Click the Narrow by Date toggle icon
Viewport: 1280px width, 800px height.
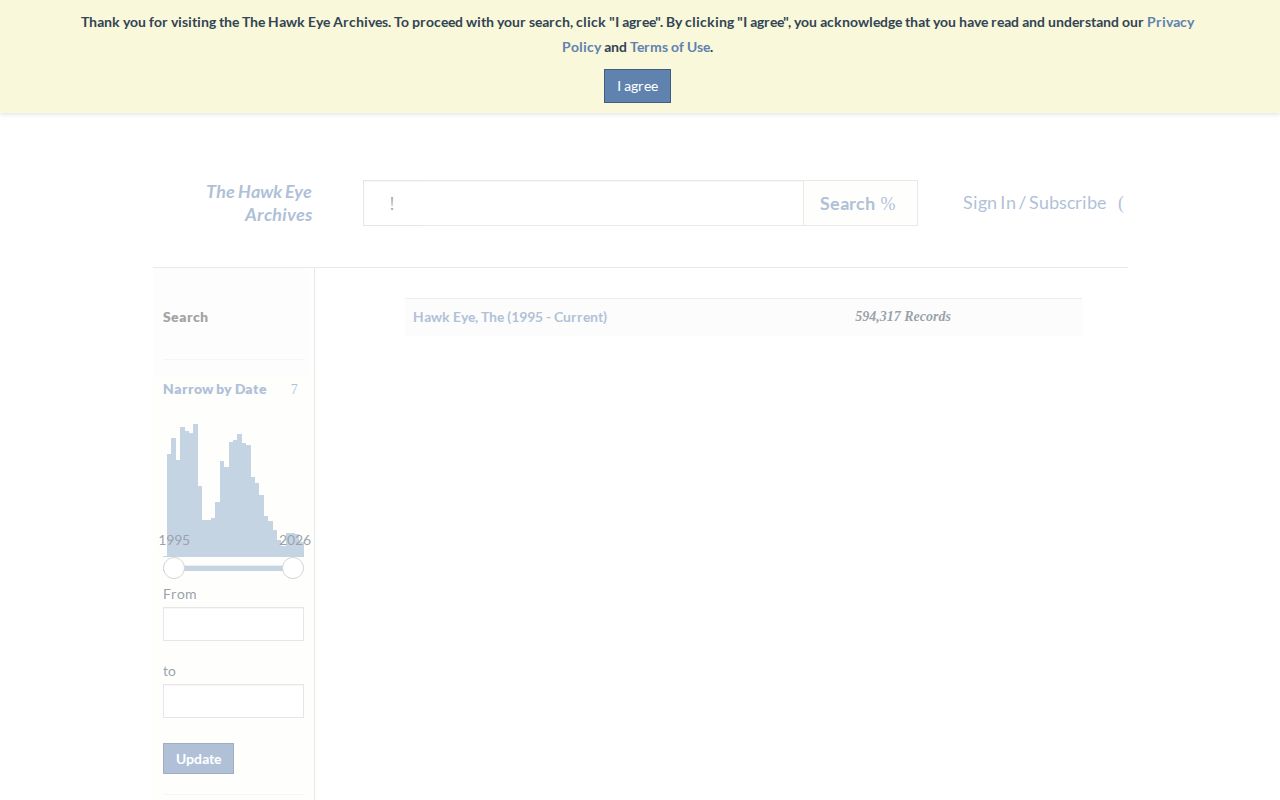294,389
